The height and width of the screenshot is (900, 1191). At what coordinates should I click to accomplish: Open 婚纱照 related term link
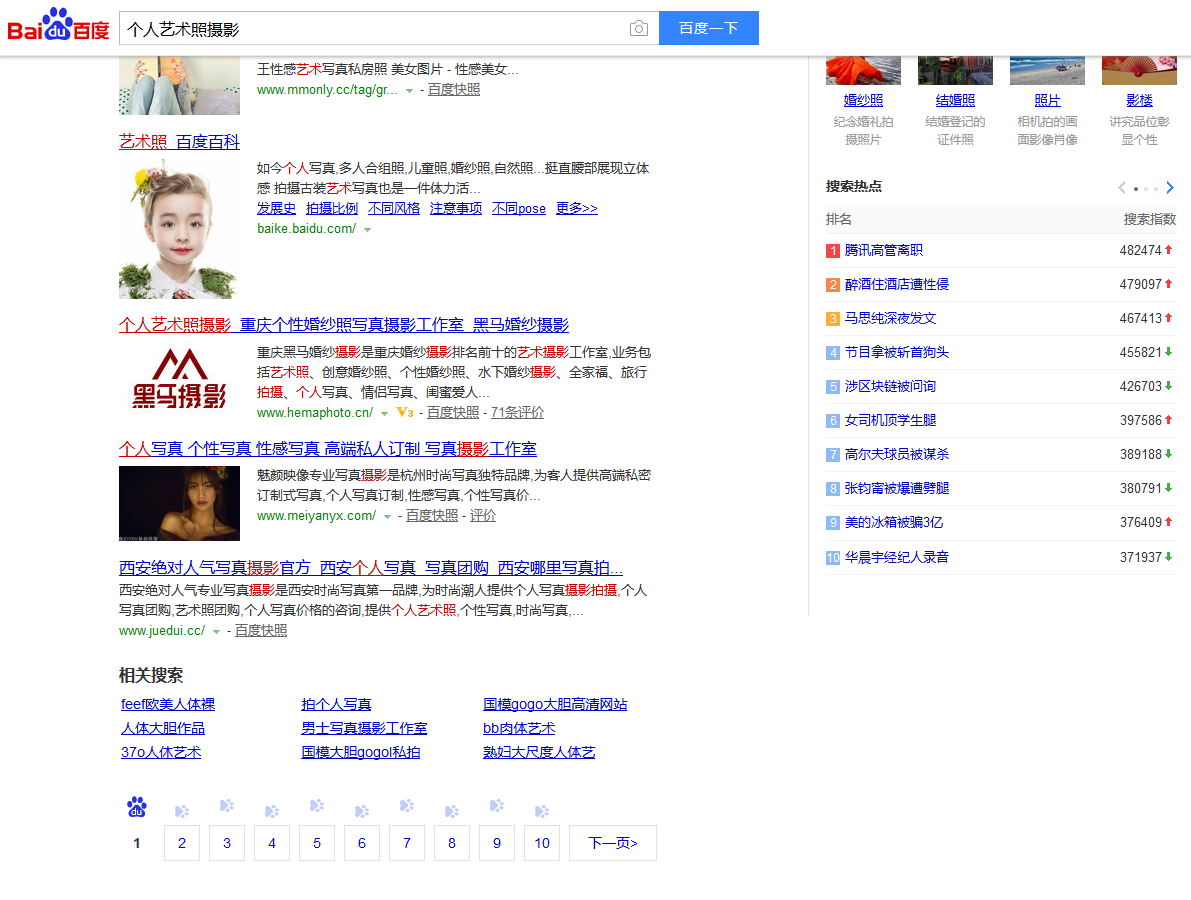tap(864, 100)
